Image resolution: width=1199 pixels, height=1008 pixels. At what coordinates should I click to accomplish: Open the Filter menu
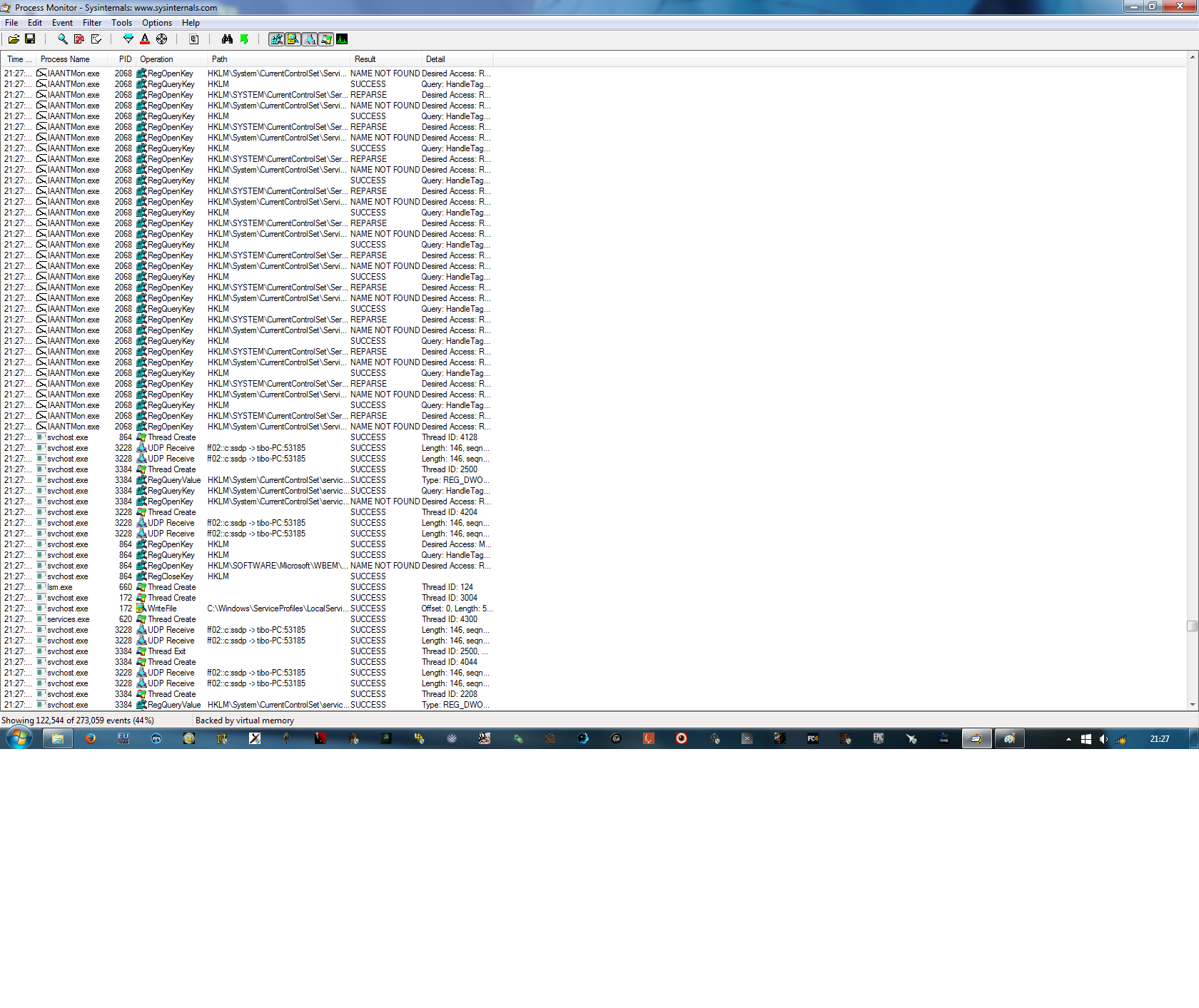click(x=92, y=23)
